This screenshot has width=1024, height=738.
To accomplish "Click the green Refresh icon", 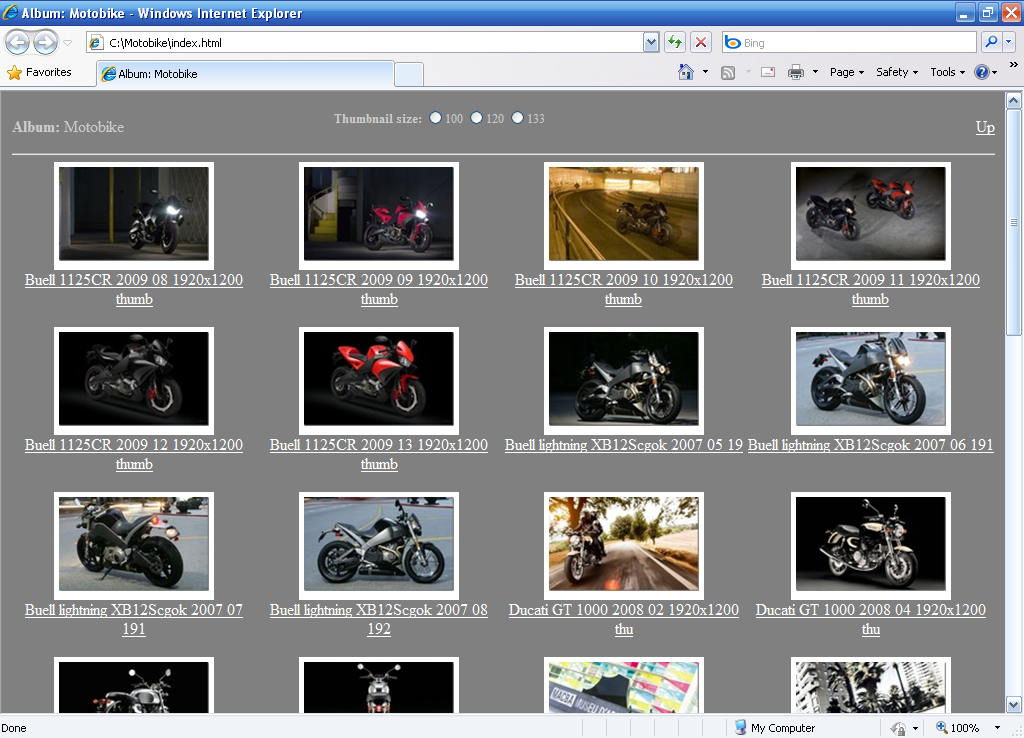I will tap(675, 43).
